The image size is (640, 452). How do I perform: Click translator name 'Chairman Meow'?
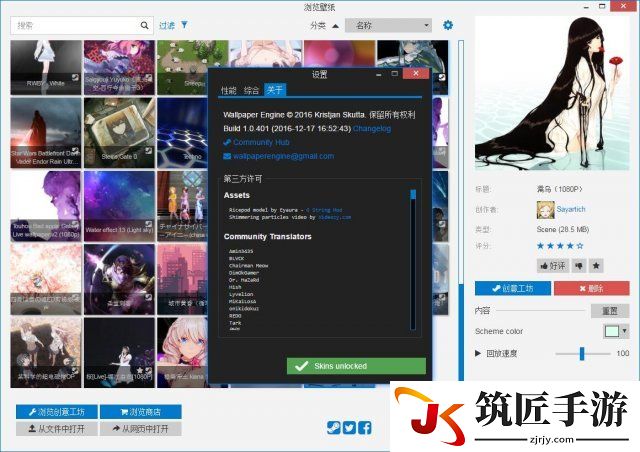tap(249, 265)
